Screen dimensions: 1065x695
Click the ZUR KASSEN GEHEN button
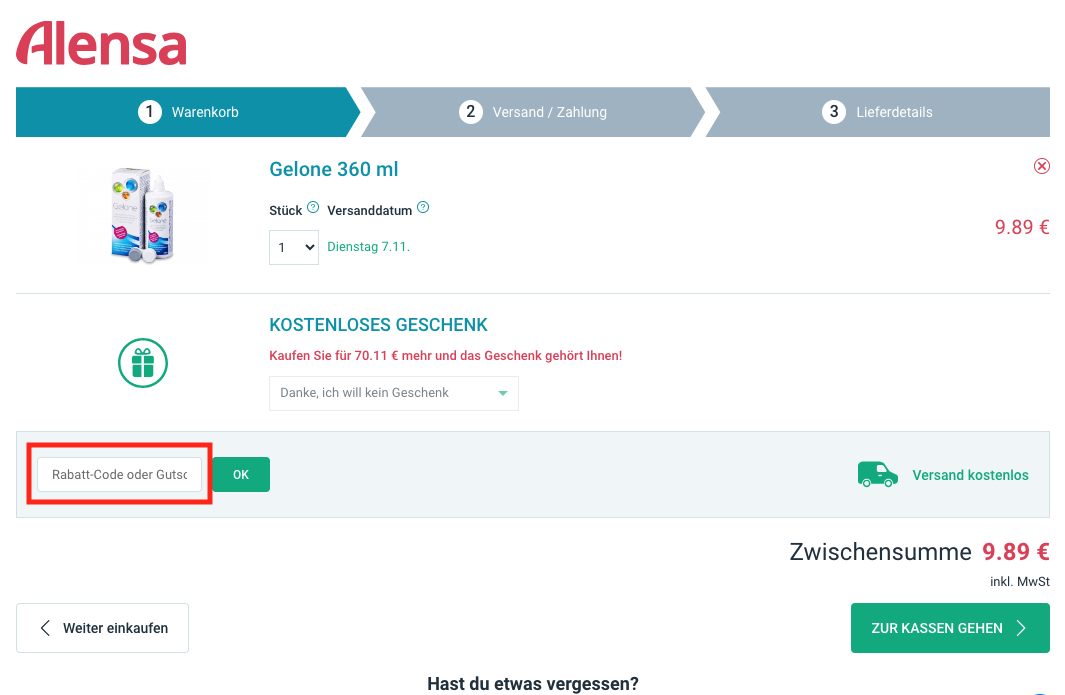click(x=950, y=628)
